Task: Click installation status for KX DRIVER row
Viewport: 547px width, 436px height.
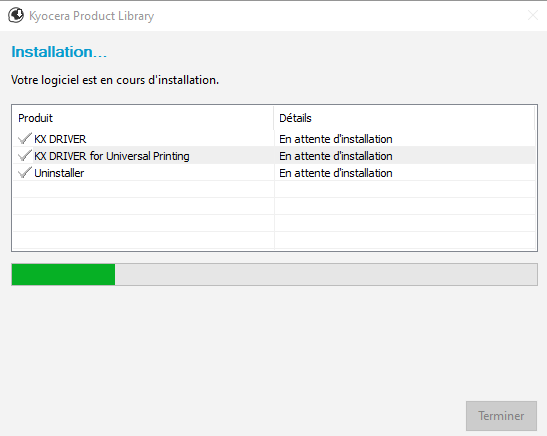Action: tap(336, 139)
